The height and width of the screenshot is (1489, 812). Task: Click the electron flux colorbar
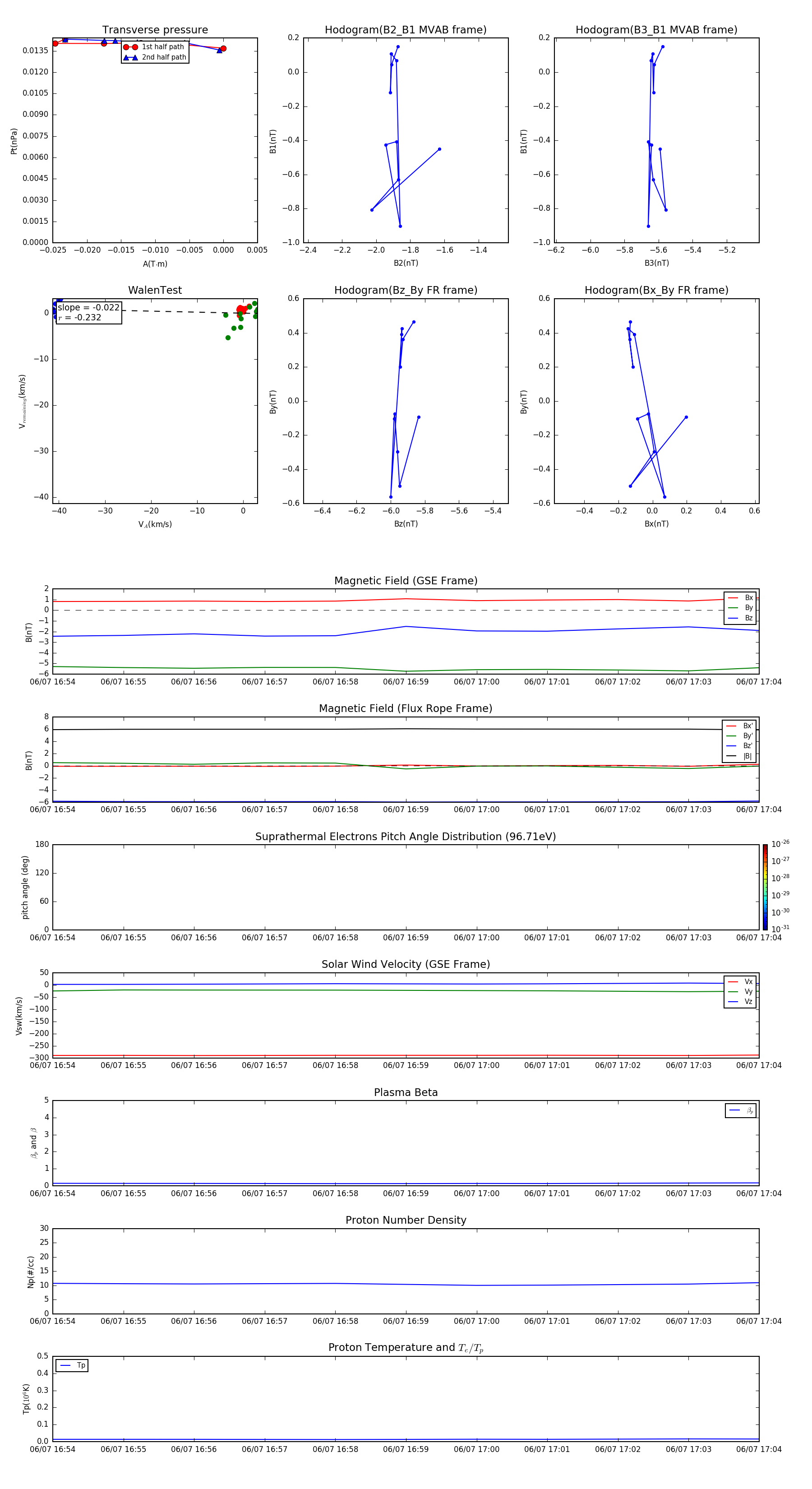click(x=765, y=887)
